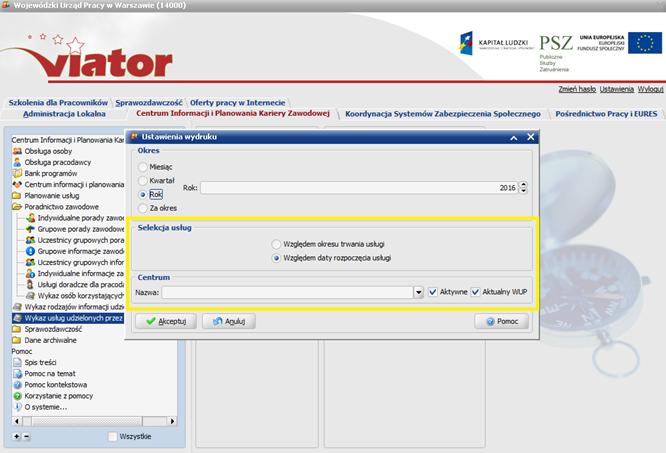
Task: Open the Oferty pracy w Internecie tab
Action: pyautogui.click(x=237, y=102)
